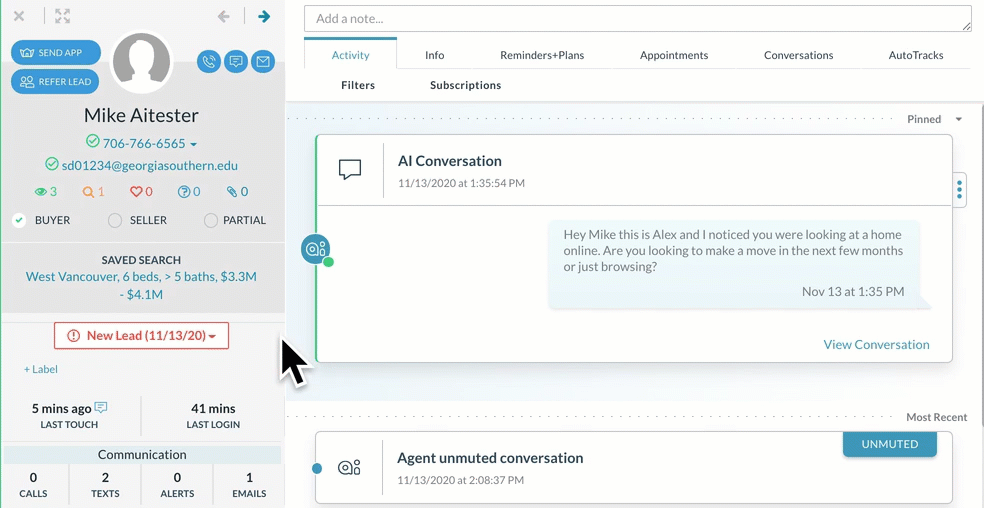984x508 pixels.
Task: Expand lead panel to fullscreen
Action: pyautogui.click(x=62, y=16)
